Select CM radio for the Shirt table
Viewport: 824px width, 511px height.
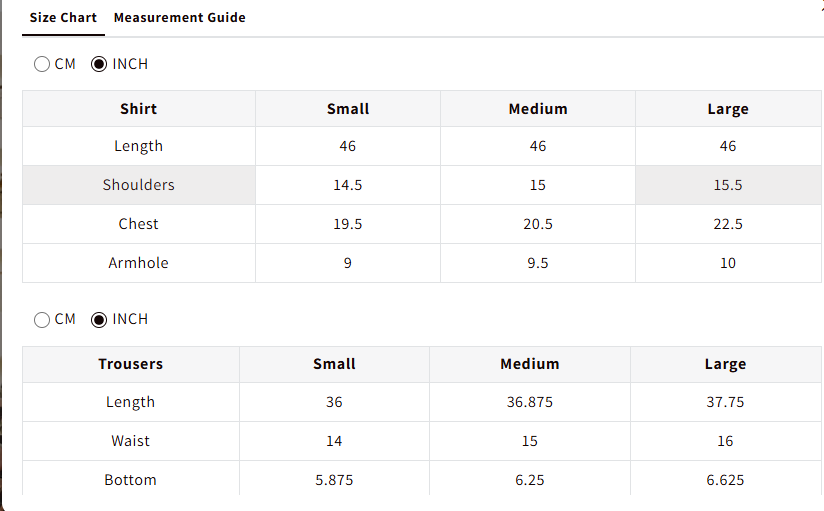42,64
